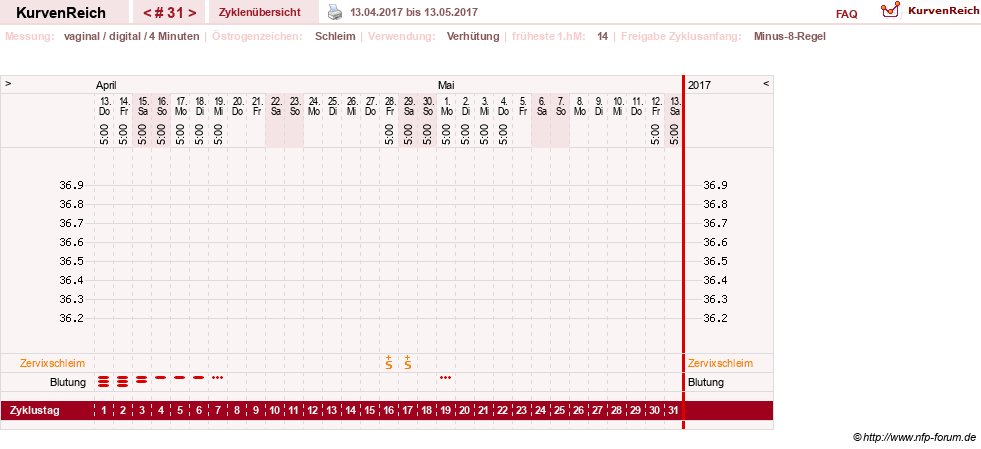Click the Blutung label on the right
Screen dimensions: 981x449
pyautogui.click(x=706, y=382)
